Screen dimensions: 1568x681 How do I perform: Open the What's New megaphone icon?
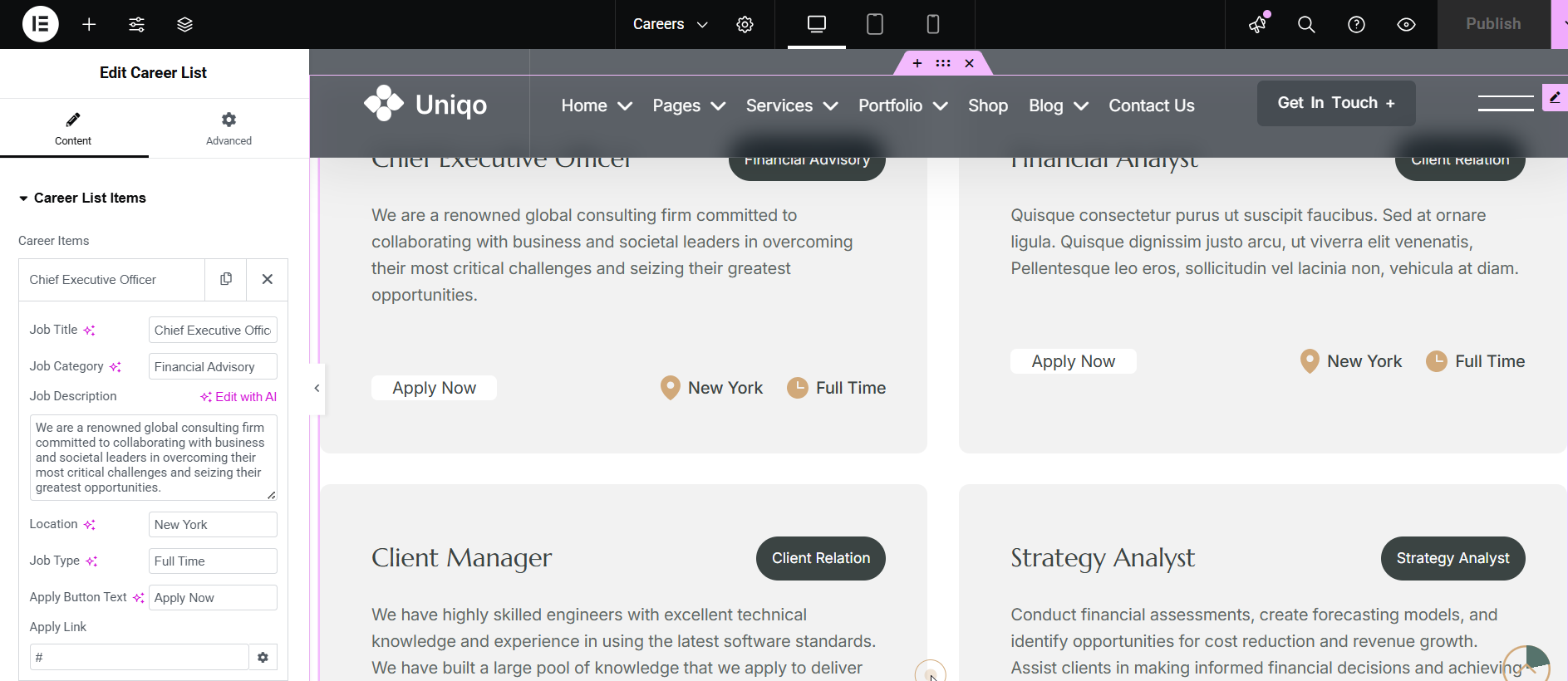pyautogui.click(x=1258, y=24)
